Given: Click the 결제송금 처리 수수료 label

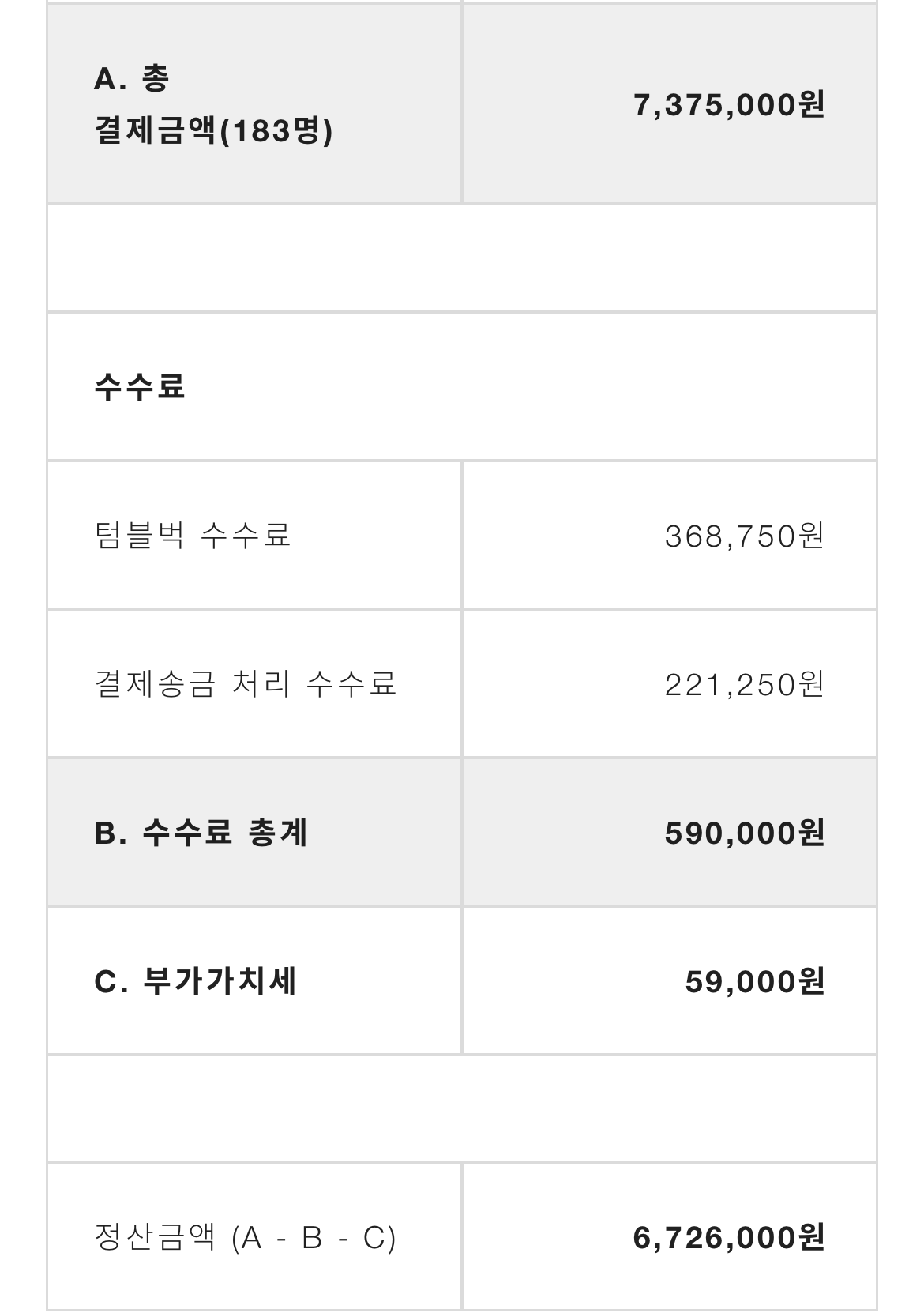Looking at the screenshot, I should tap(245, 683).
